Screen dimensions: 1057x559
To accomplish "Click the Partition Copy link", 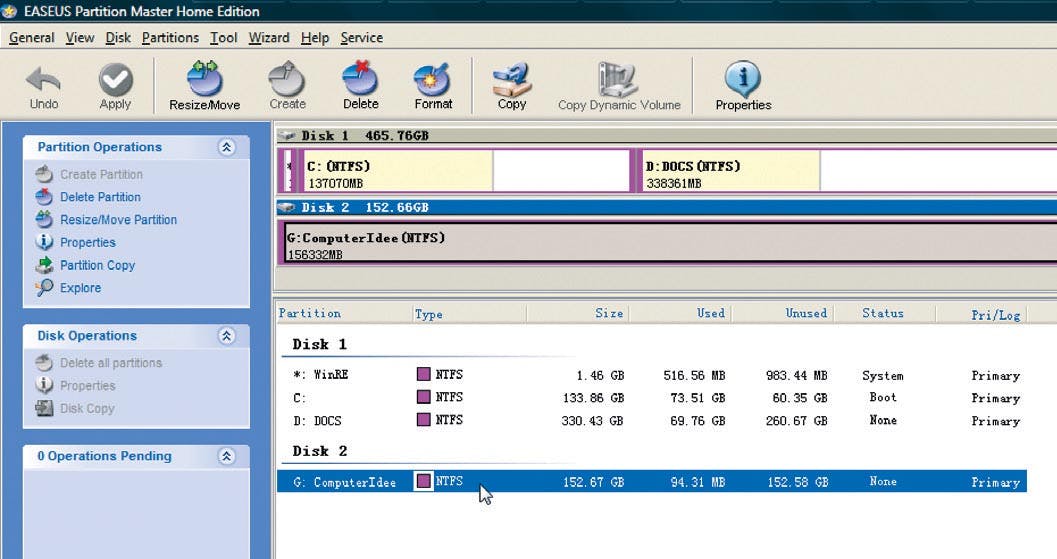I will click(x=98, y=265).
